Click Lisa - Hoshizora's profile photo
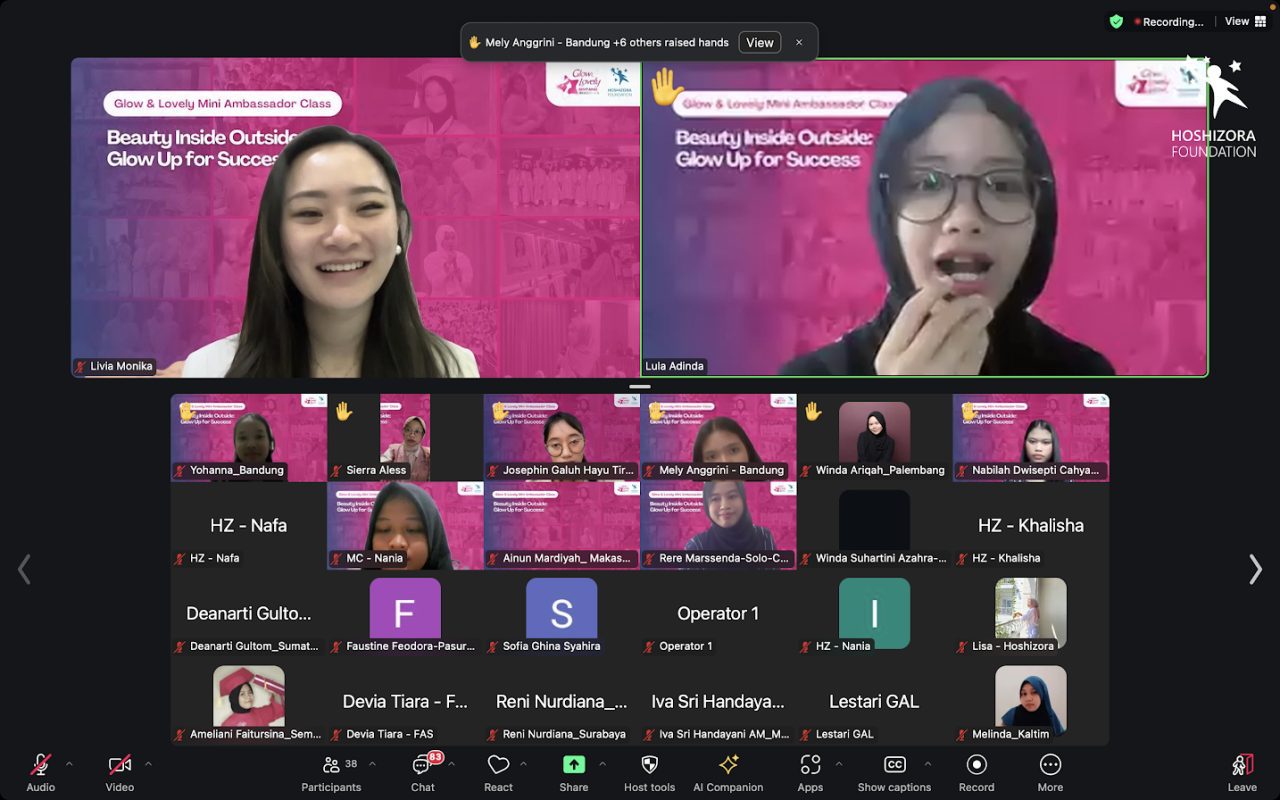The width and height of the screenshot is (1280, 800). point(1031,608)
